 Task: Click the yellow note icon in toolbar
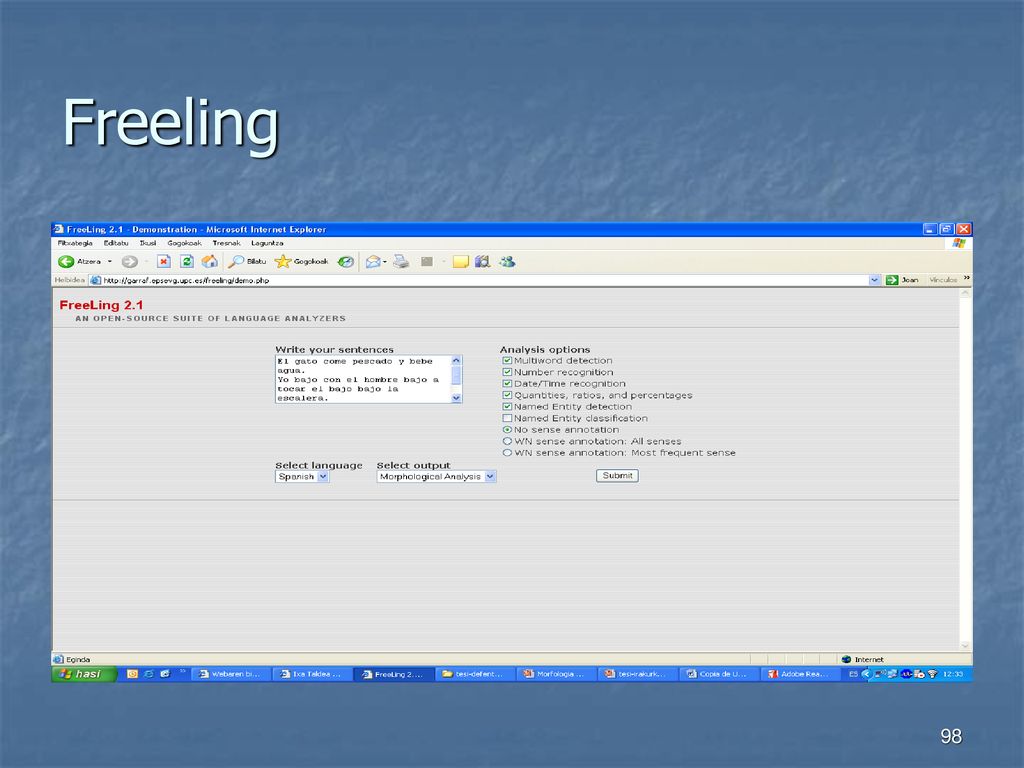[460, 262]
